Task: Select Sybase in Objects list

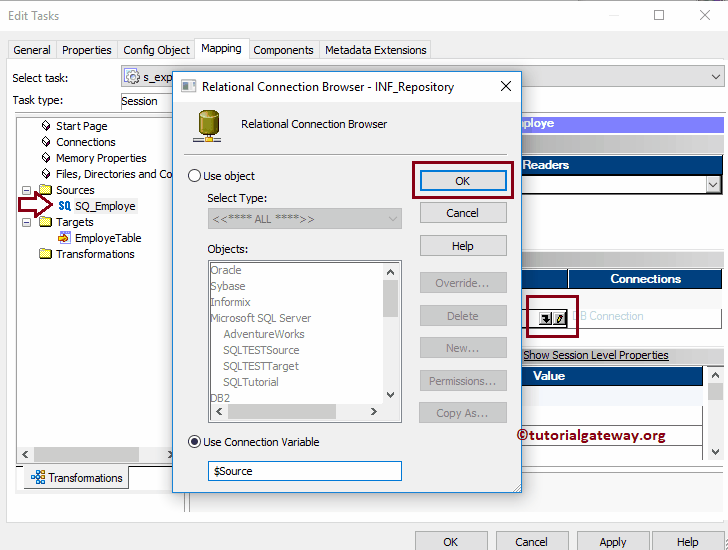Action: (228, 286)
